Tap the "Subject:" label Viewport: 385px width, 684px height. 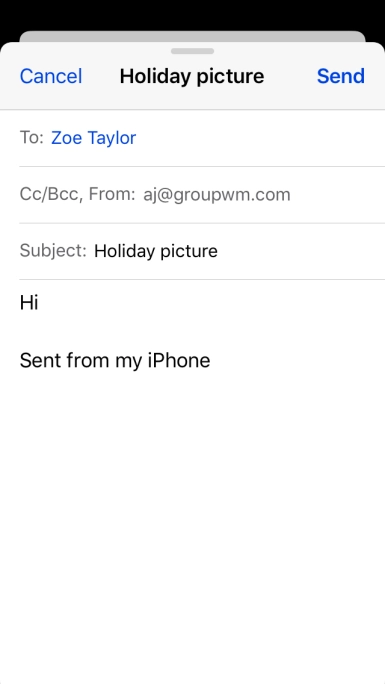tap(53, 251)
